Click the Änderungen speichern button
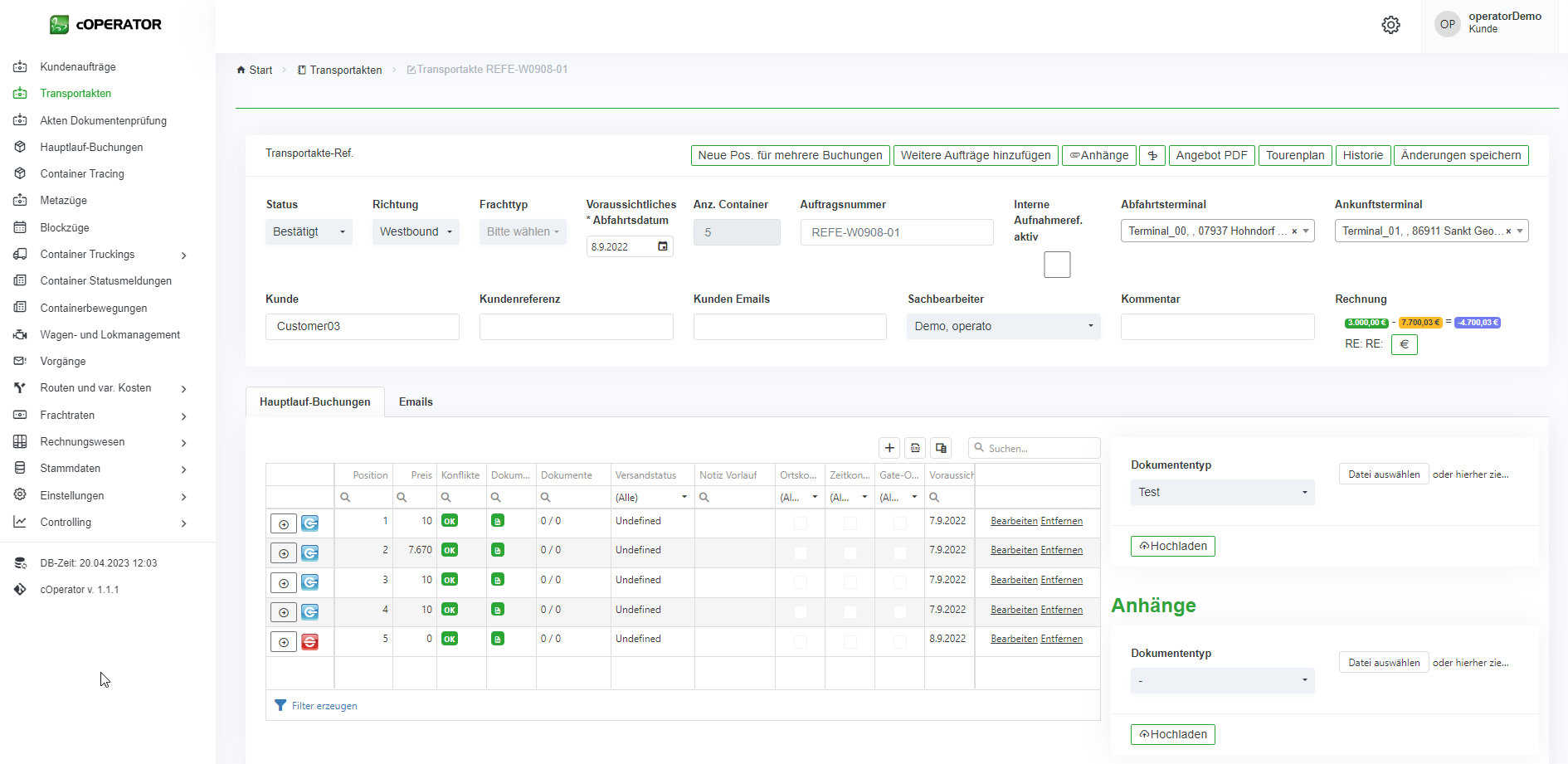Image resolution: width=1568 pixels, height=764 pixels. (x=1460, y=155)
